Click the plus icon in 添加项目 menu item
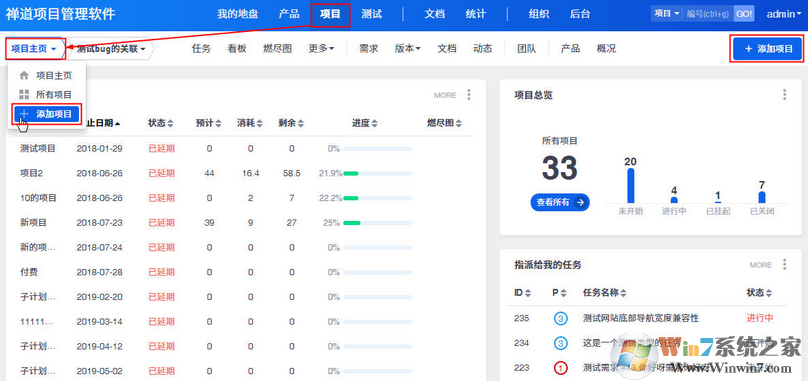Screen dimensions: 808x382 pyautogui.click(x=24, y=114)
